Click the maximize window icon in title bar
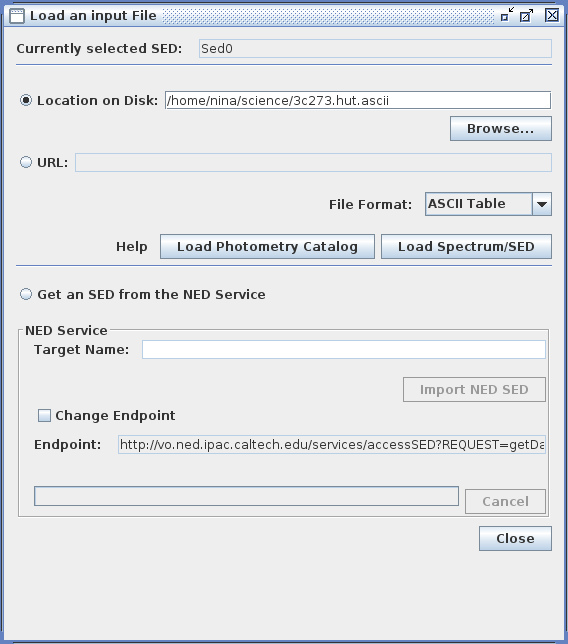Image resolution: width=568 pixels, height=644 pixels. [x=527, y=15]
